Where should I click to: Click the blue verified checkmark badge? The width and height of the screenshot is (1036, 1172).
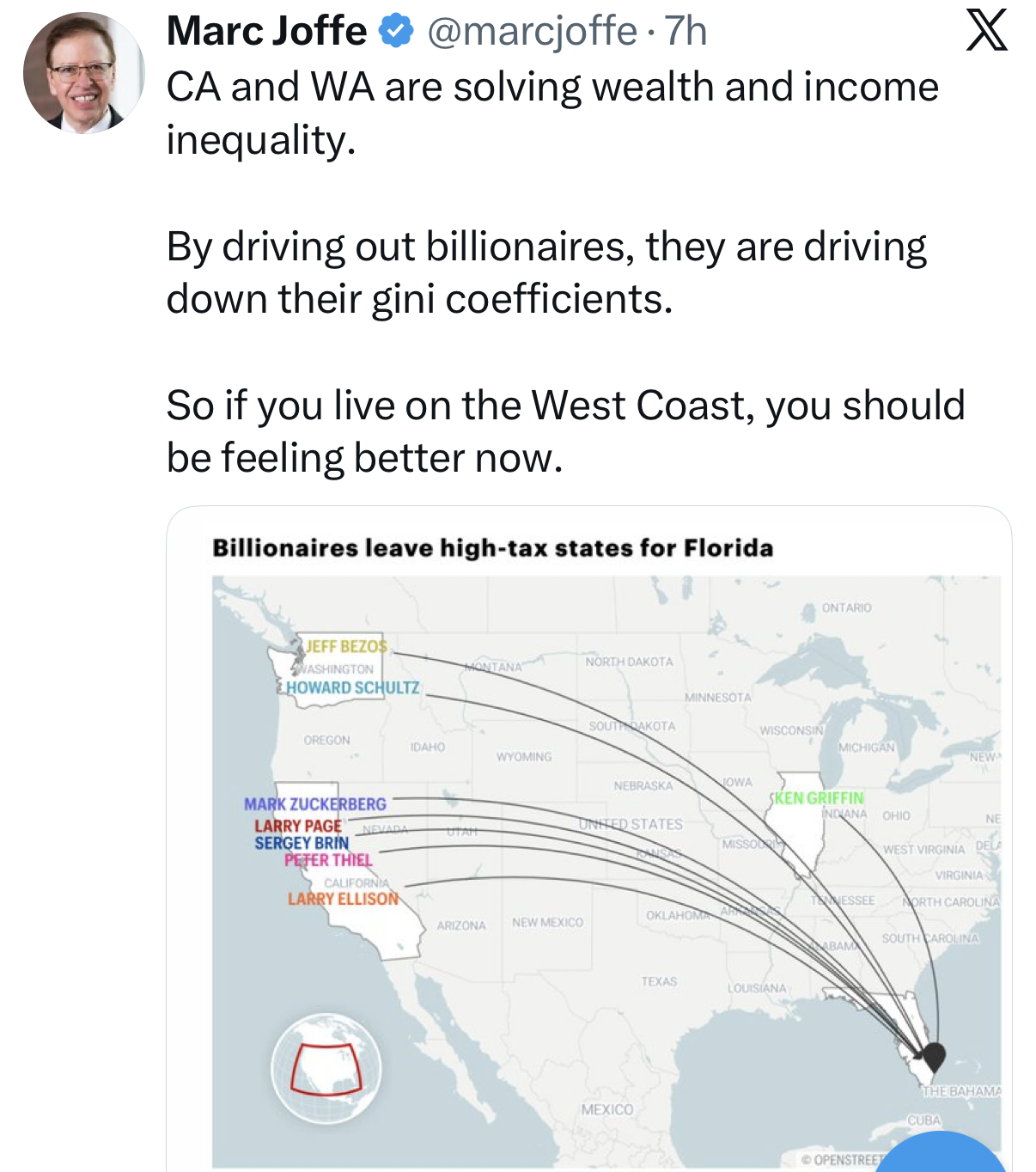click(396, 32)
